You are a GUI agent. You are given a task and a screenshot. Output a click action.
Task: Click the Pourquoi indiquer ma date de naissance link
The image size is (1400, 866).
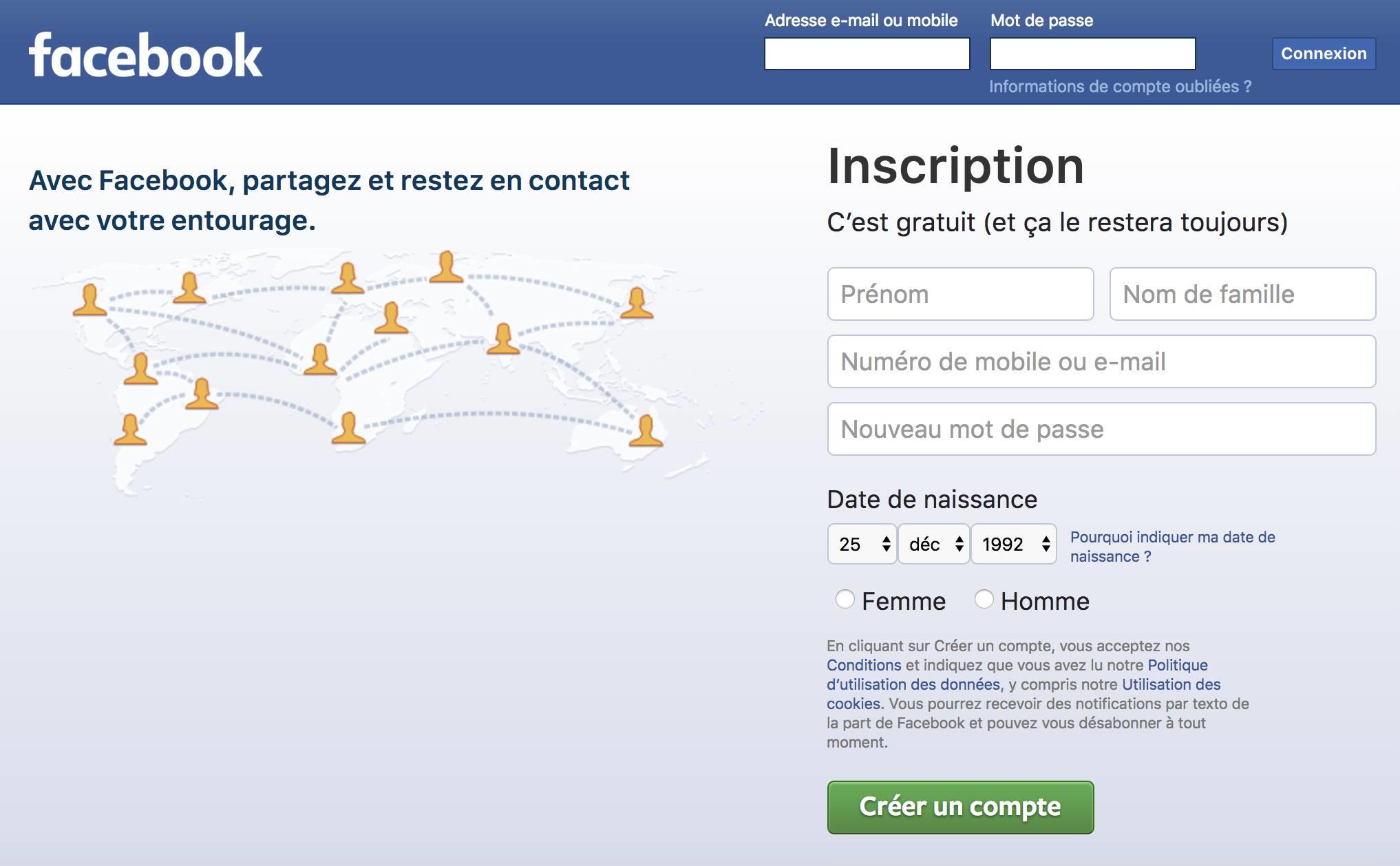tap(1172, 547)
